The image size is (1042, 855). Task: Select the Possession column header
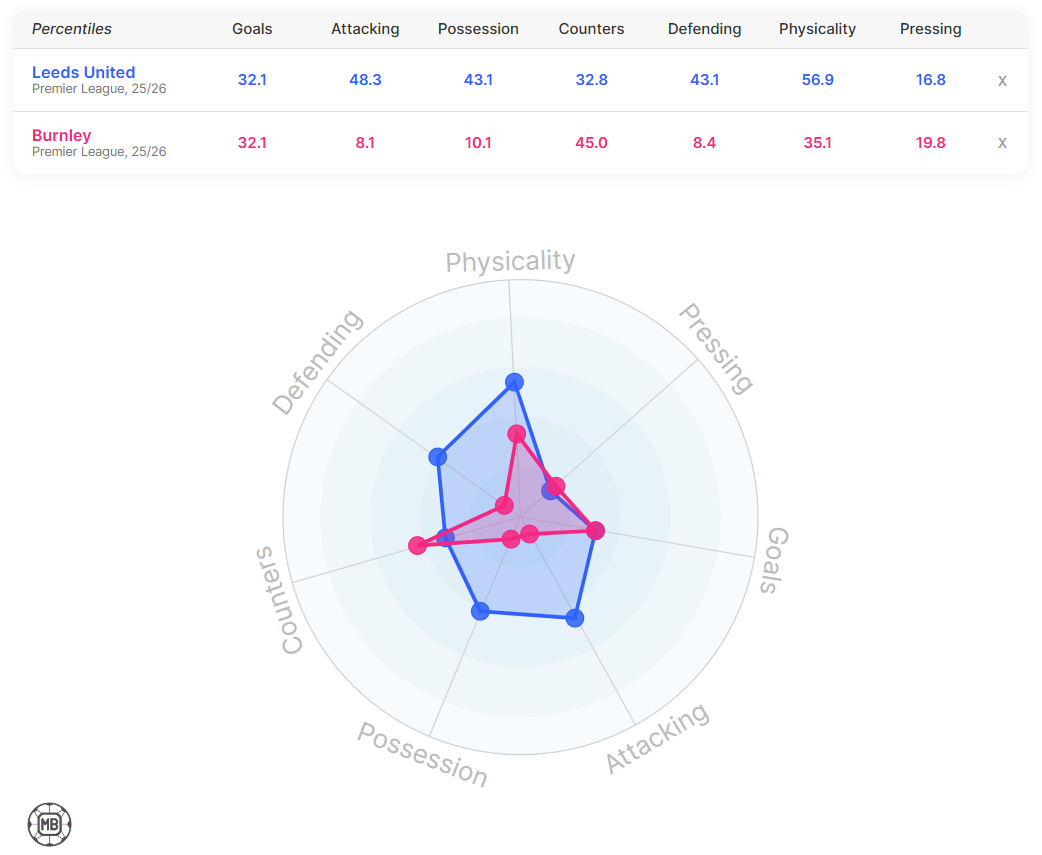478,29
